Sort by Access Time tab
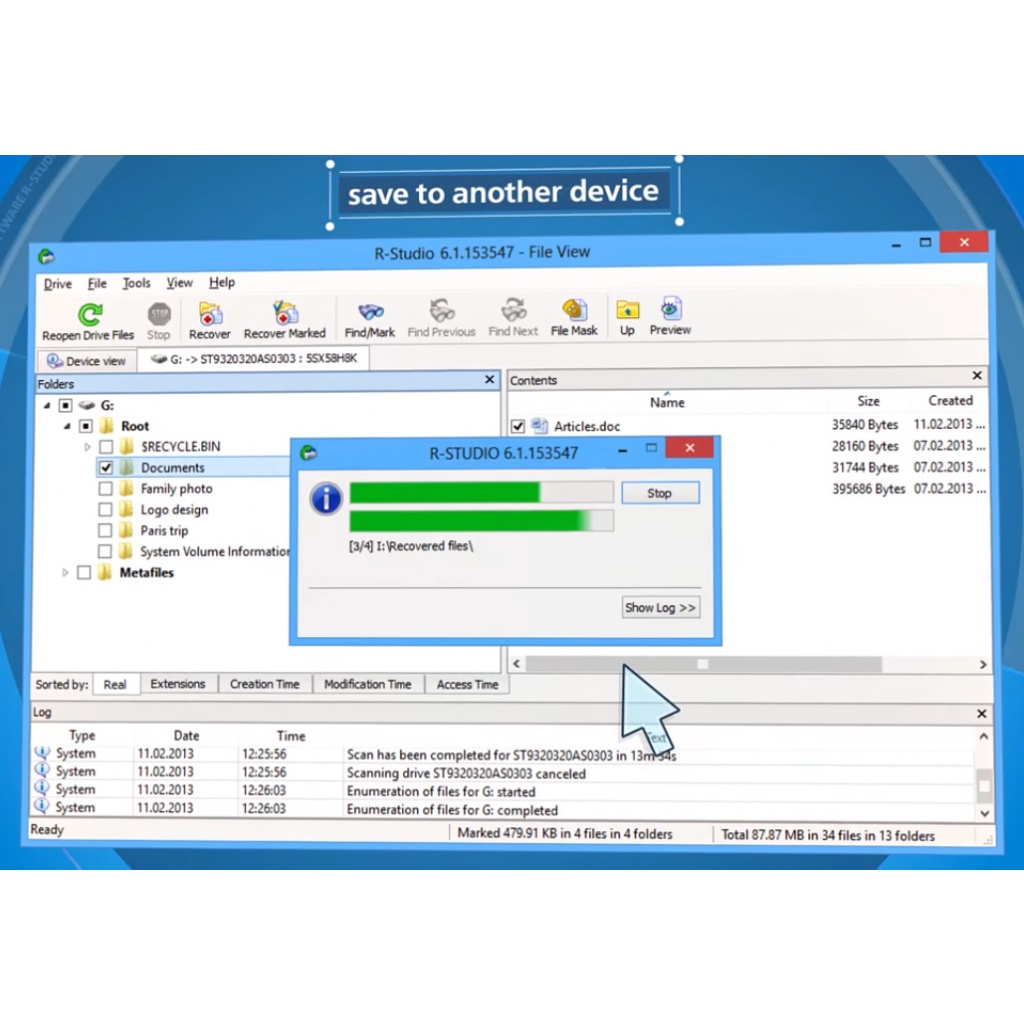 pyautogui.click(x=468, y=684)
